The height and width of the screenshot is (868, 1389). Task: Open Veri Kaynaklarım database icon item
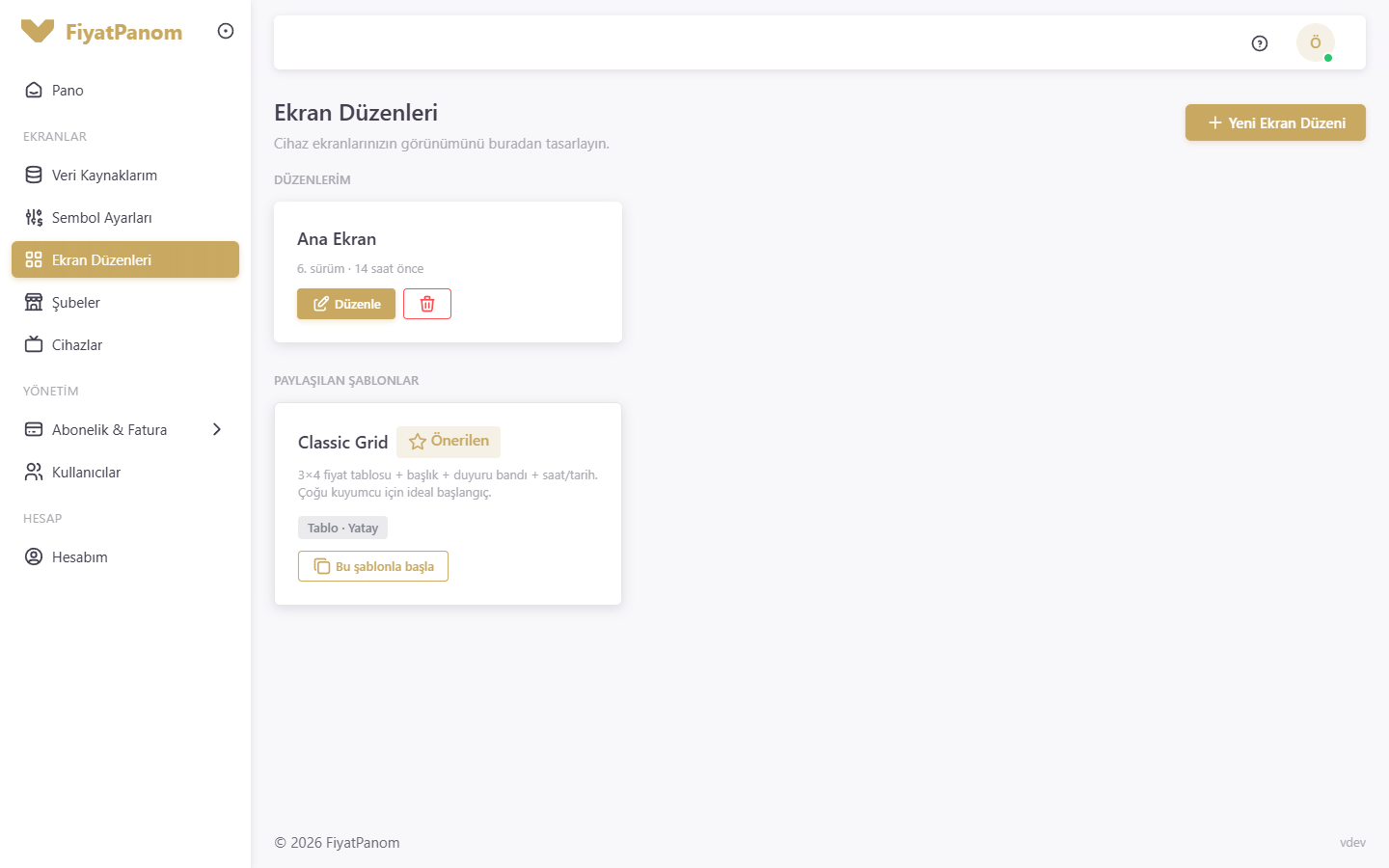pos(125,175)
